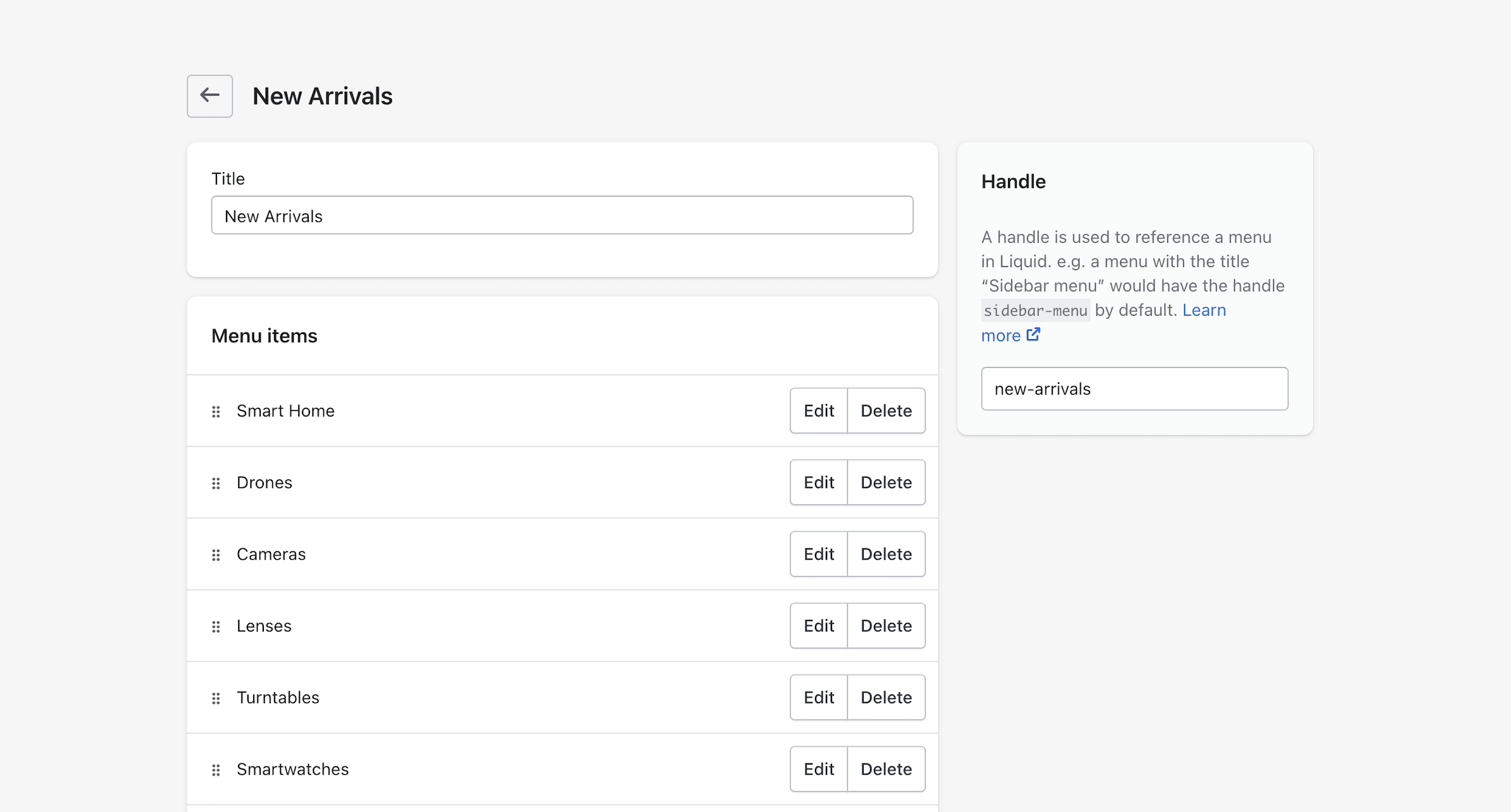The width and height of the screenshot is (1511, 812).
Task: Focus the Title input field
Action: [x=562, y=216]
